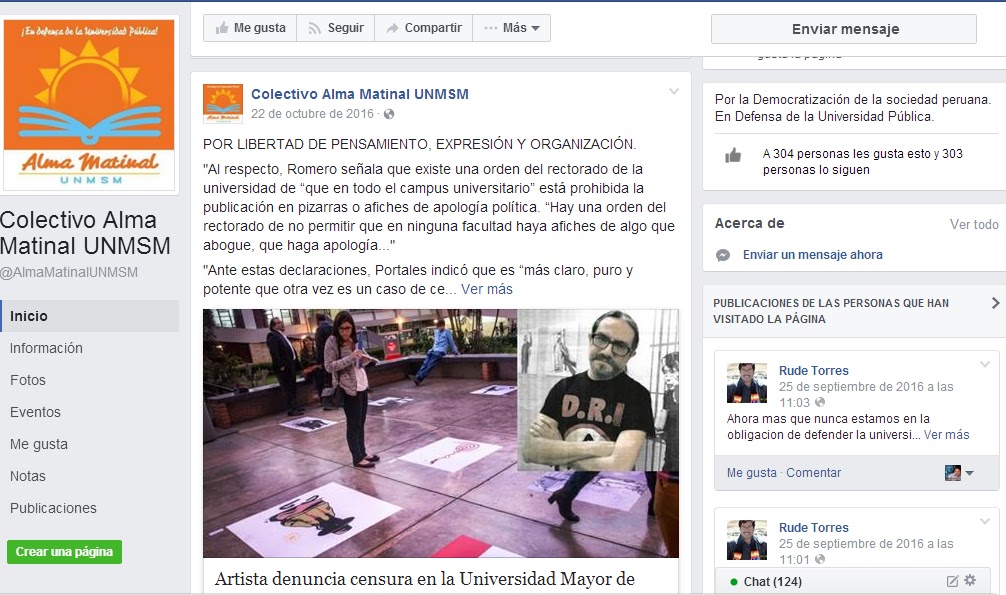Viewport: 1006px width, 595px height.
Task: Open the Me gusta sidebar tab
Action: pos(38,444)
